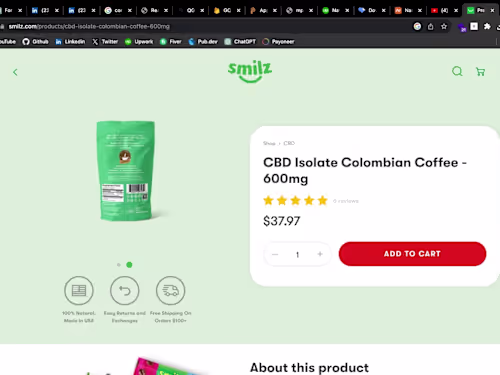Add to Cart red button
This screenshot has width=500, height=375.
[x=412, y=254]
